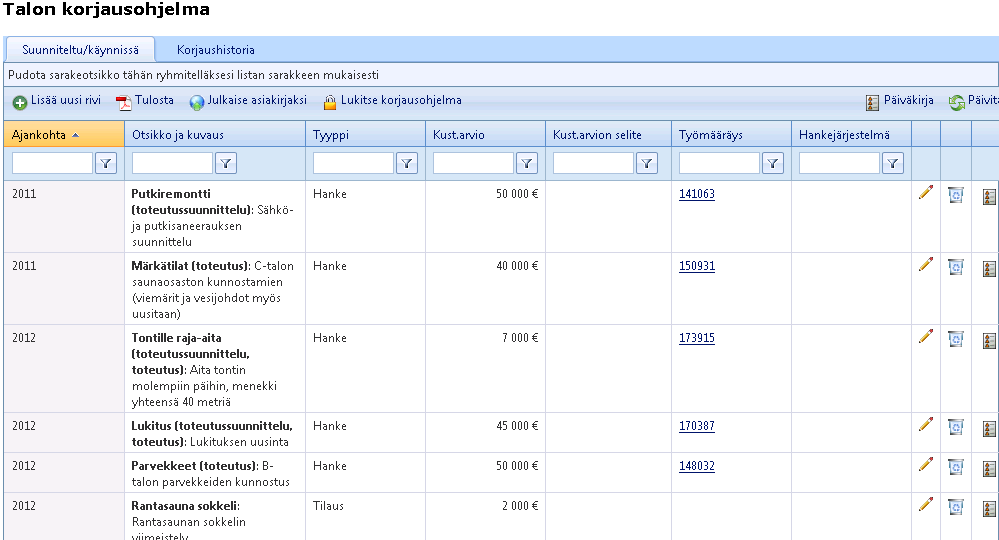Open diary icon for Lukitus row
Image resolution: width=999 pixels, height=540 pixels.
(989, 429)
